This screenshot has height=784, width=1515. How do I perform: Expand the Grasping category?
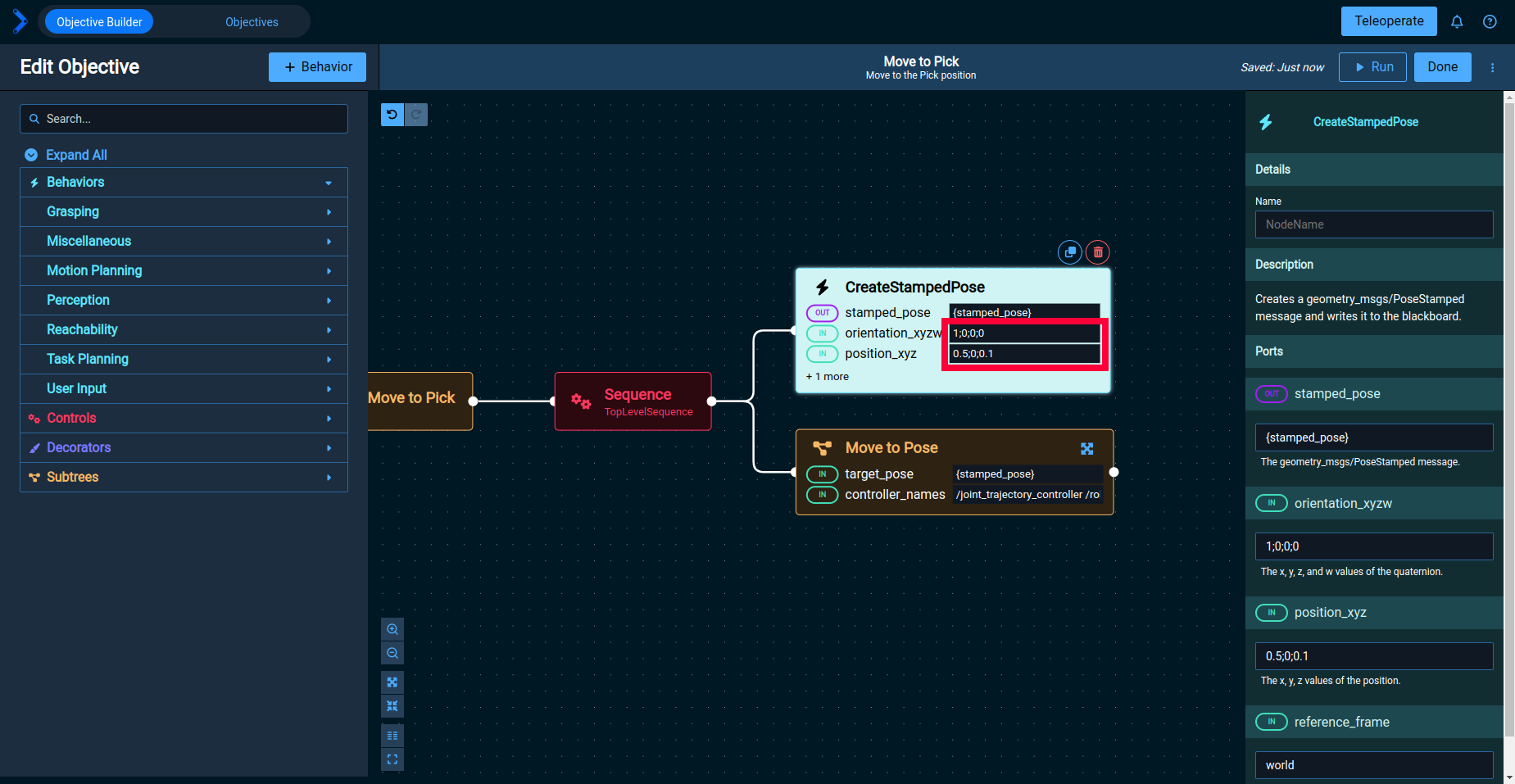point(184,211)
